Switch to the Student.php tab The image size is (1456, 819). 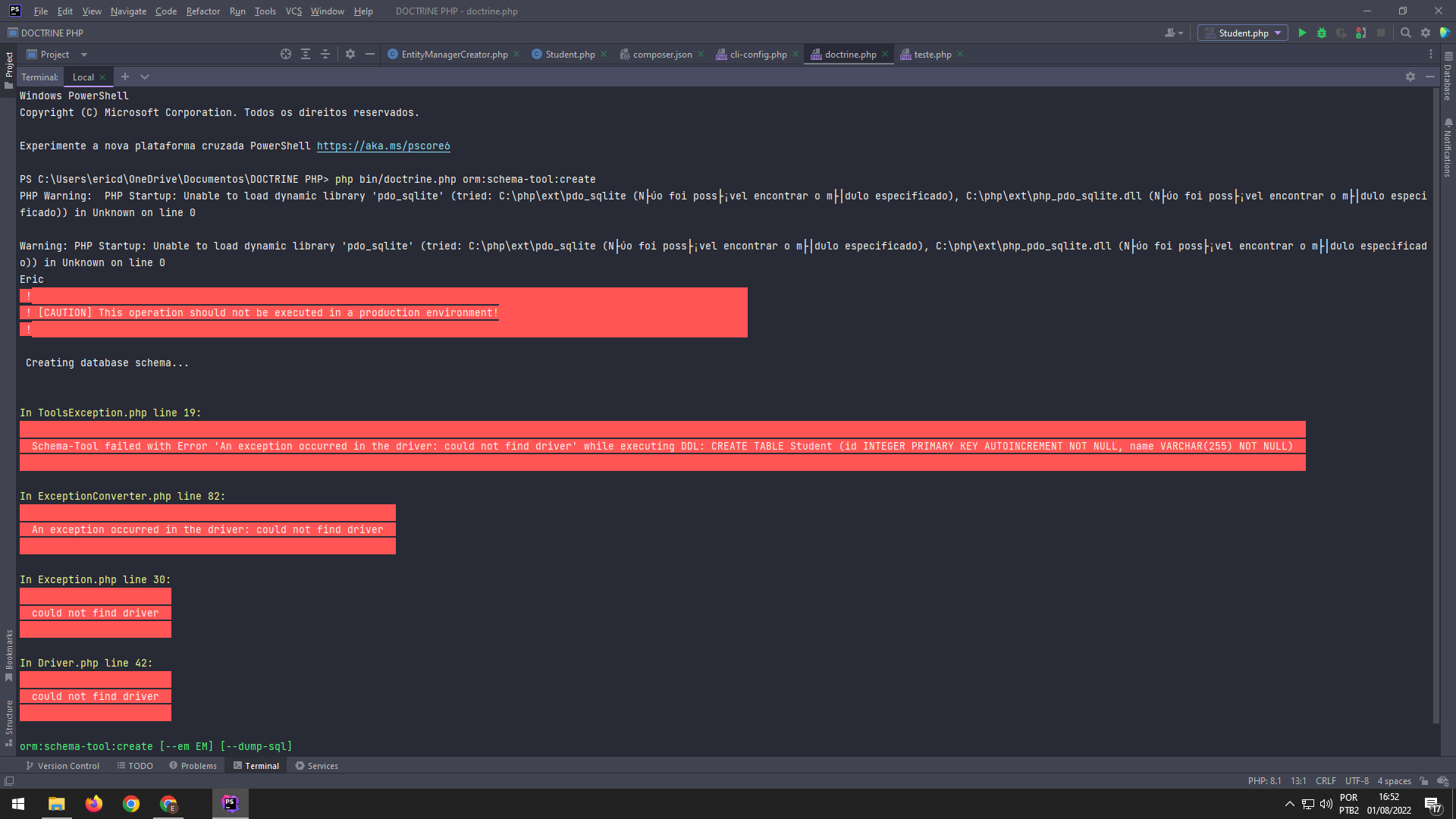pyautogui.click(x=568, y=54)
